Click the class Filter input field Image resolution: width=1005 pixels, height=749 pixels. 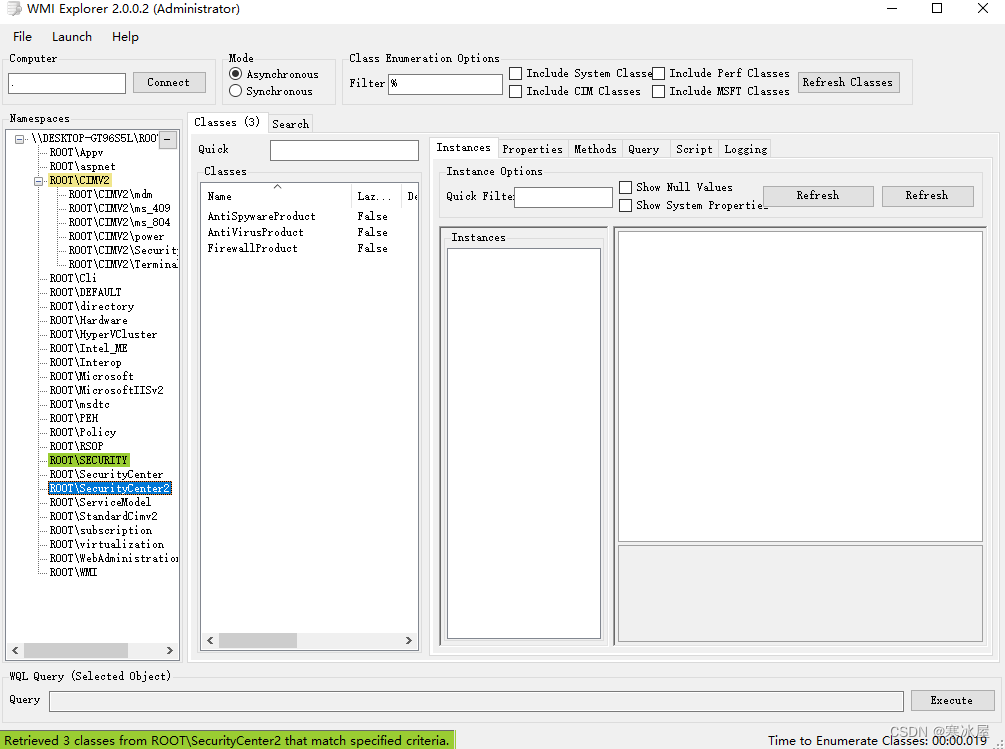(x=445, y=84)
